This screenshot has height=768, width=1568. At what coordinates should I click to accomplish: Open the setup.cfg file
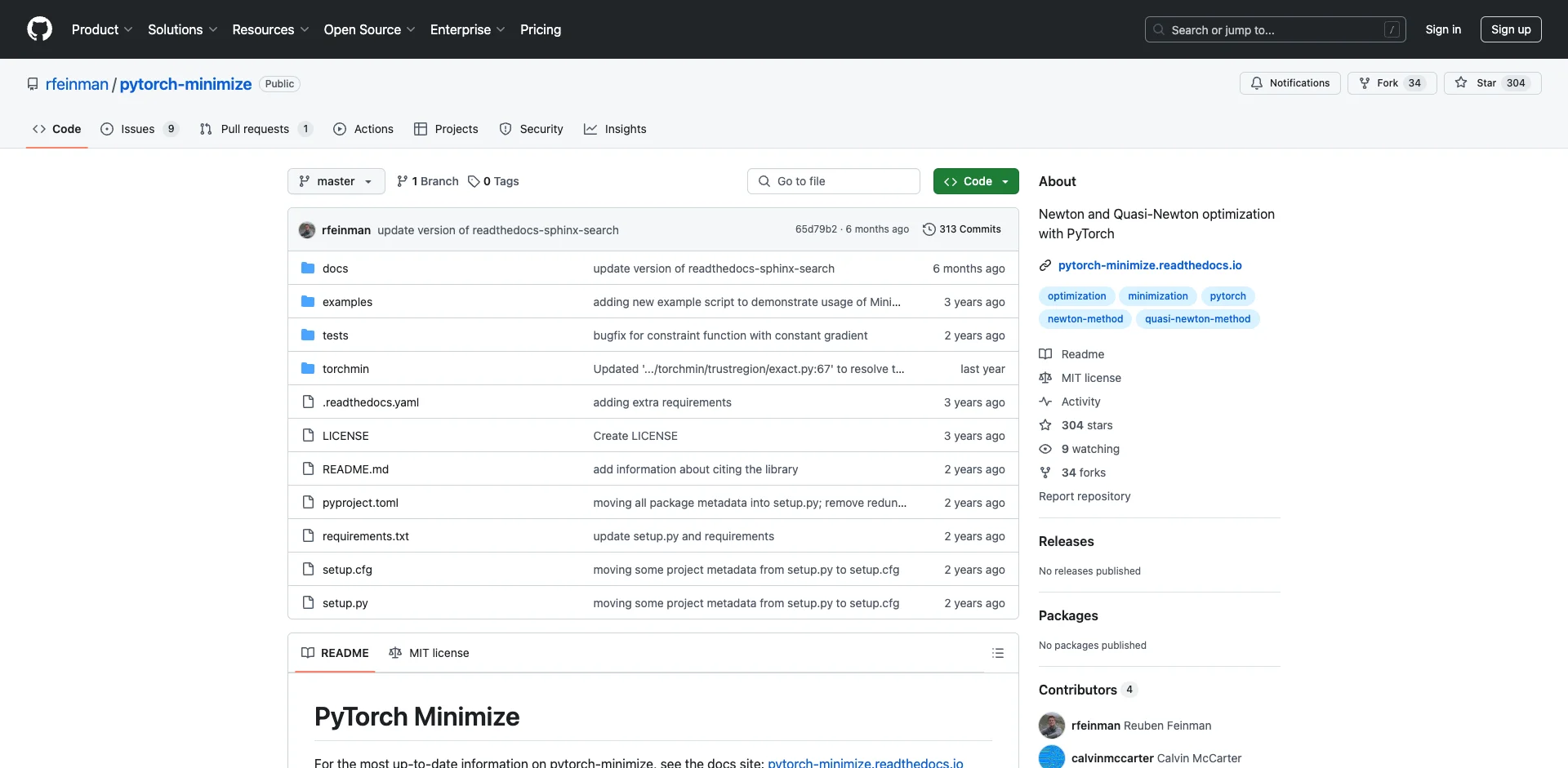347,570
